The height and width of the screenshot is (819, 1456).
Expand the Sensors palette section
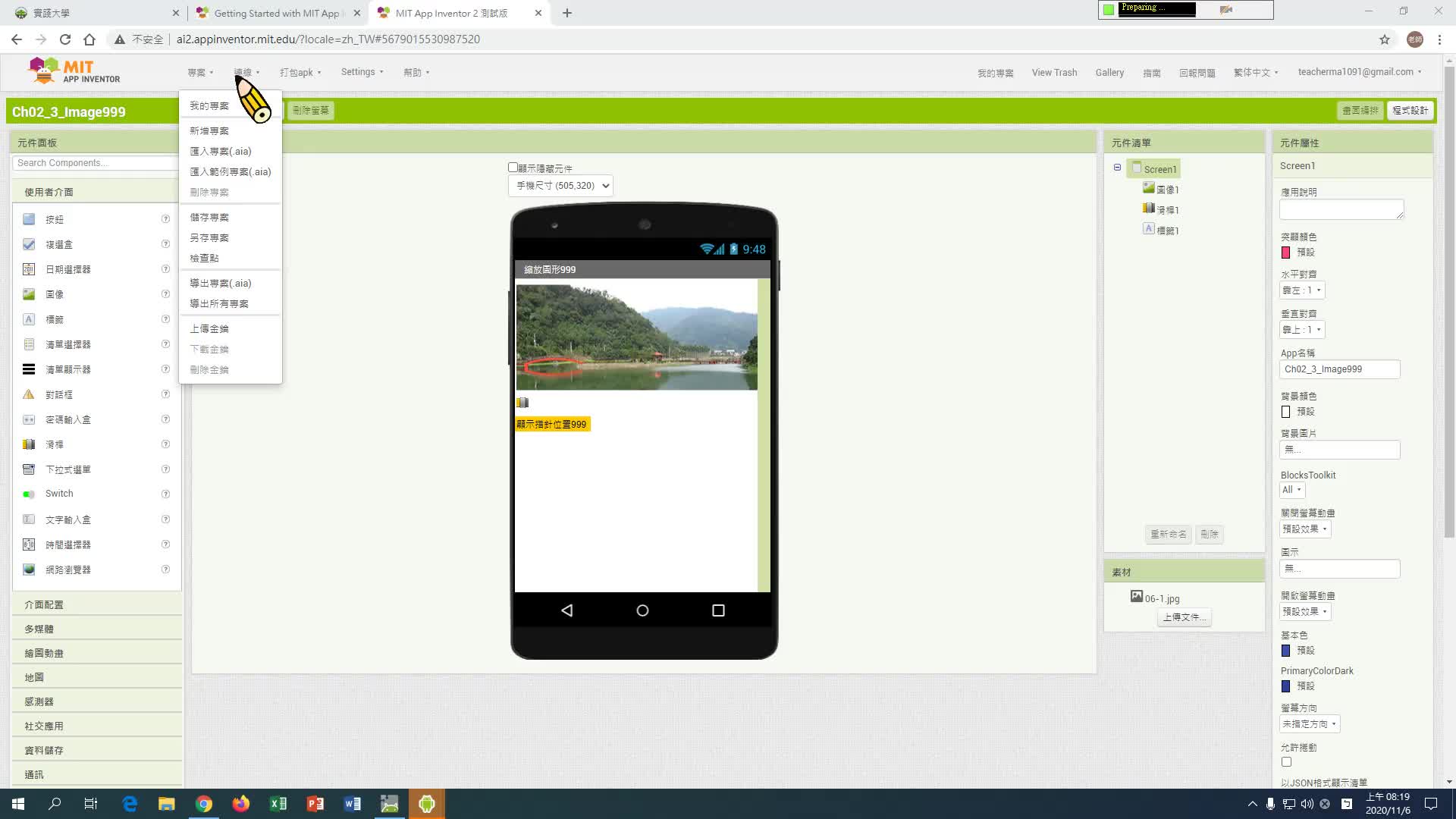97,702
